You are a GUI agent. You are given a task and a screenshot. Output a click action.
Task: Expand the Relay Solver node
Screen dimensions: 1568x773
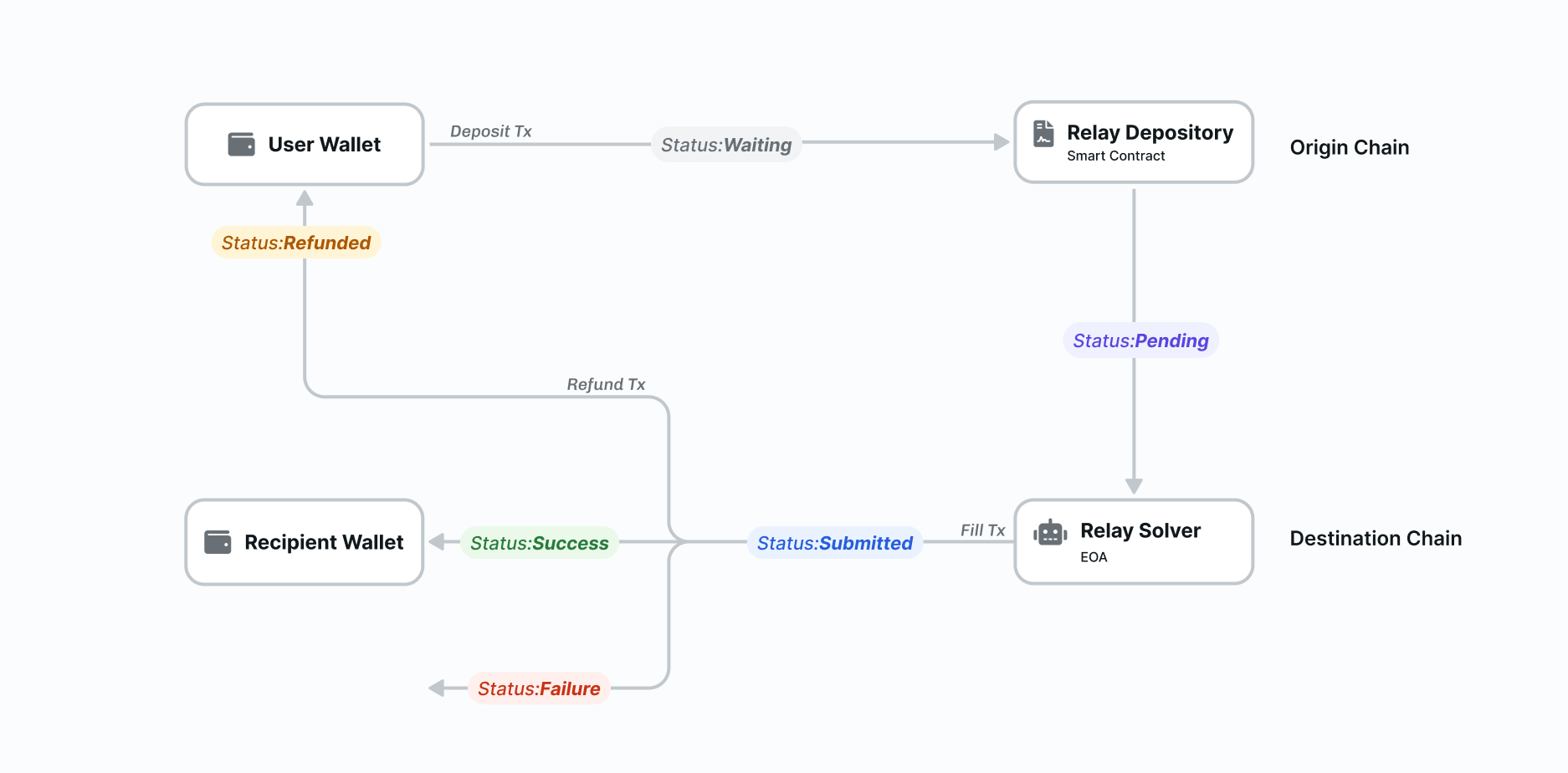click(1133, 541)
